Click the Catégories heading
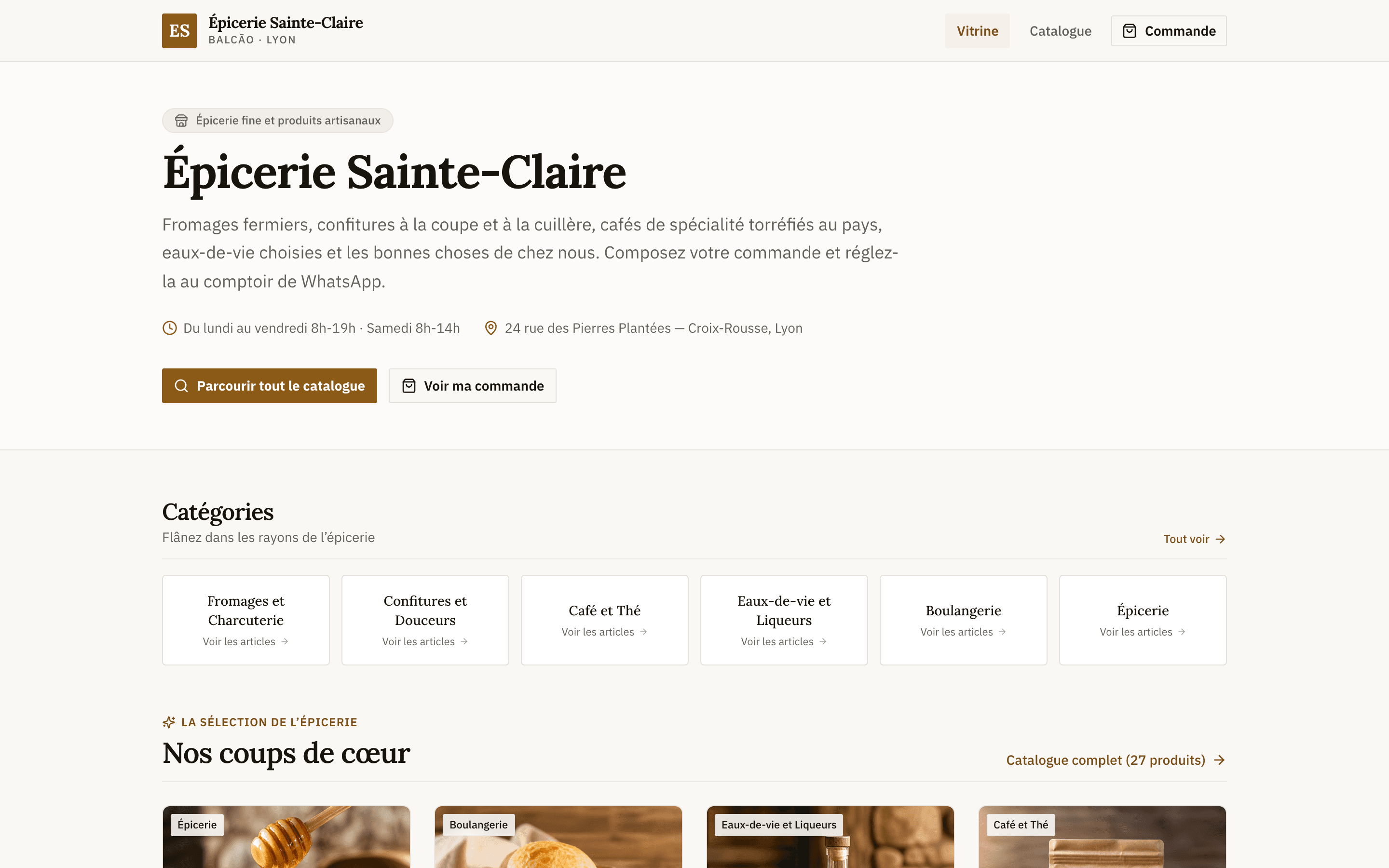Screen dimensions: 1389x868 coord(218,512)
